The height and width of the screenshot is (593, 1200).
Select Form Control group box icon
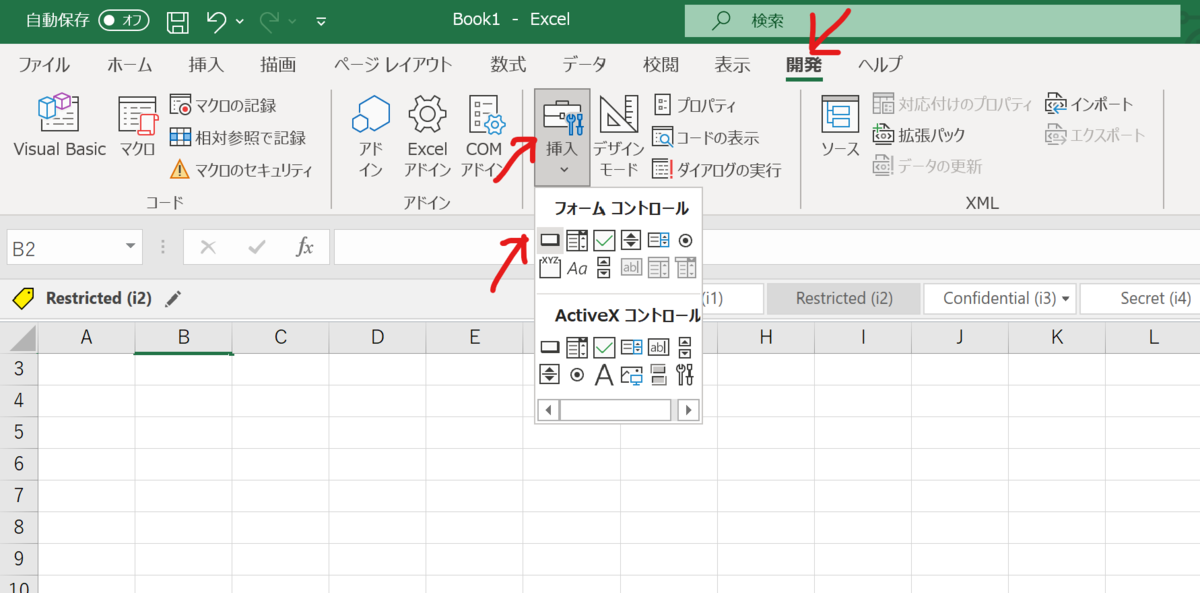coord(549,267)
